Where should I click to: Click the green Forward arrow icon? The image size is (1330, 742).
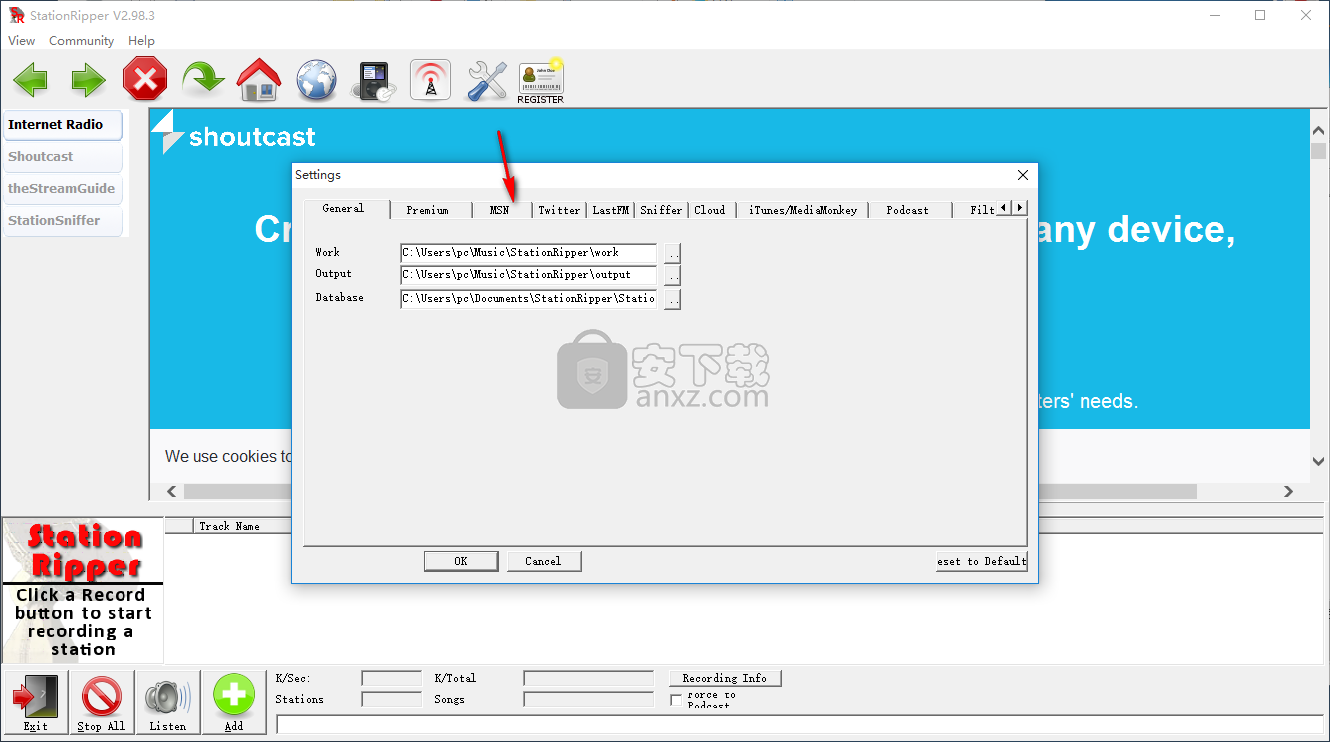(88, 80)
